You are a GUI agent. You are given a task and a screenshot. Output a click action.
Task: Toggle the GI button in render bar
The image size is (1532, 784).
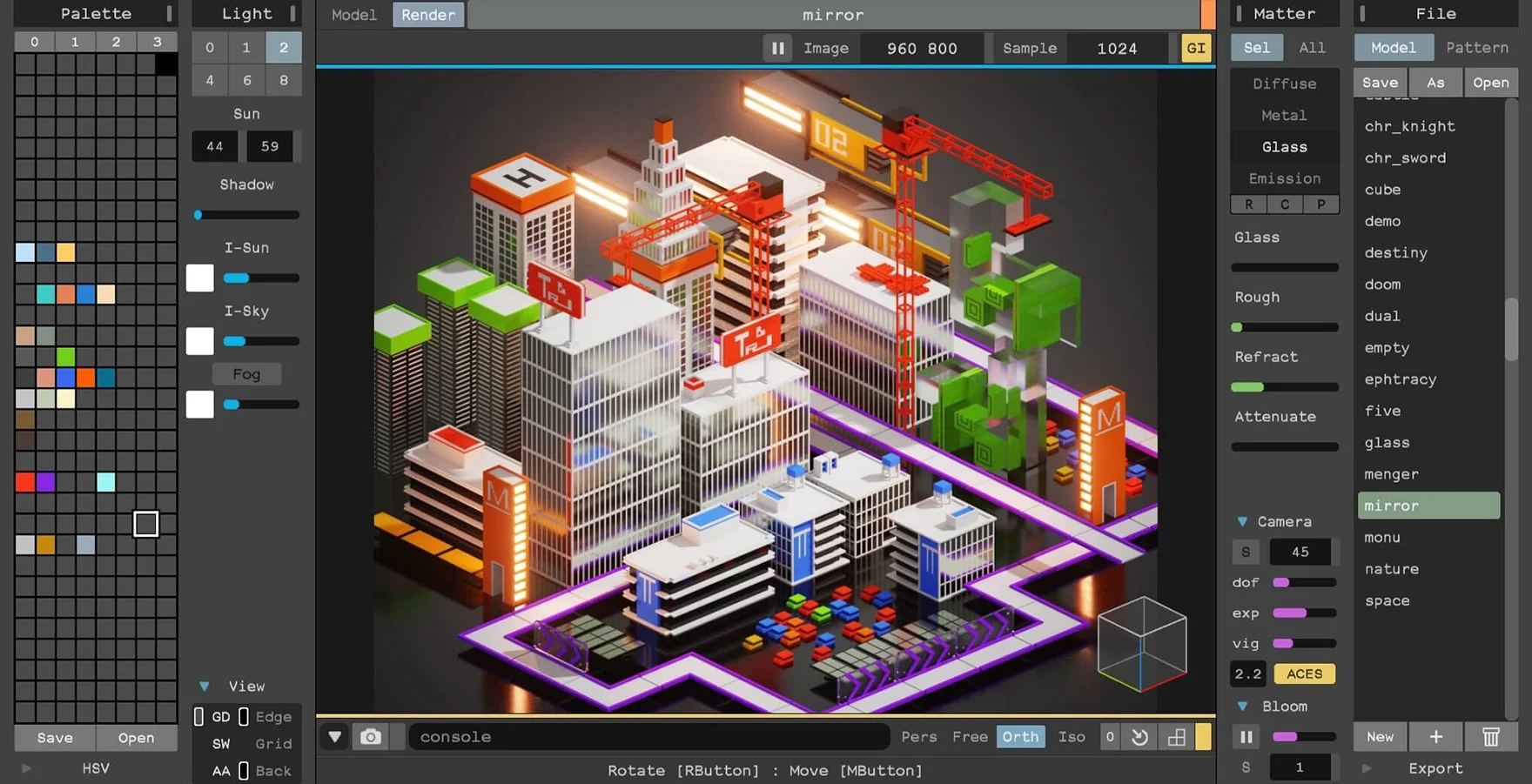point(1196,49)
